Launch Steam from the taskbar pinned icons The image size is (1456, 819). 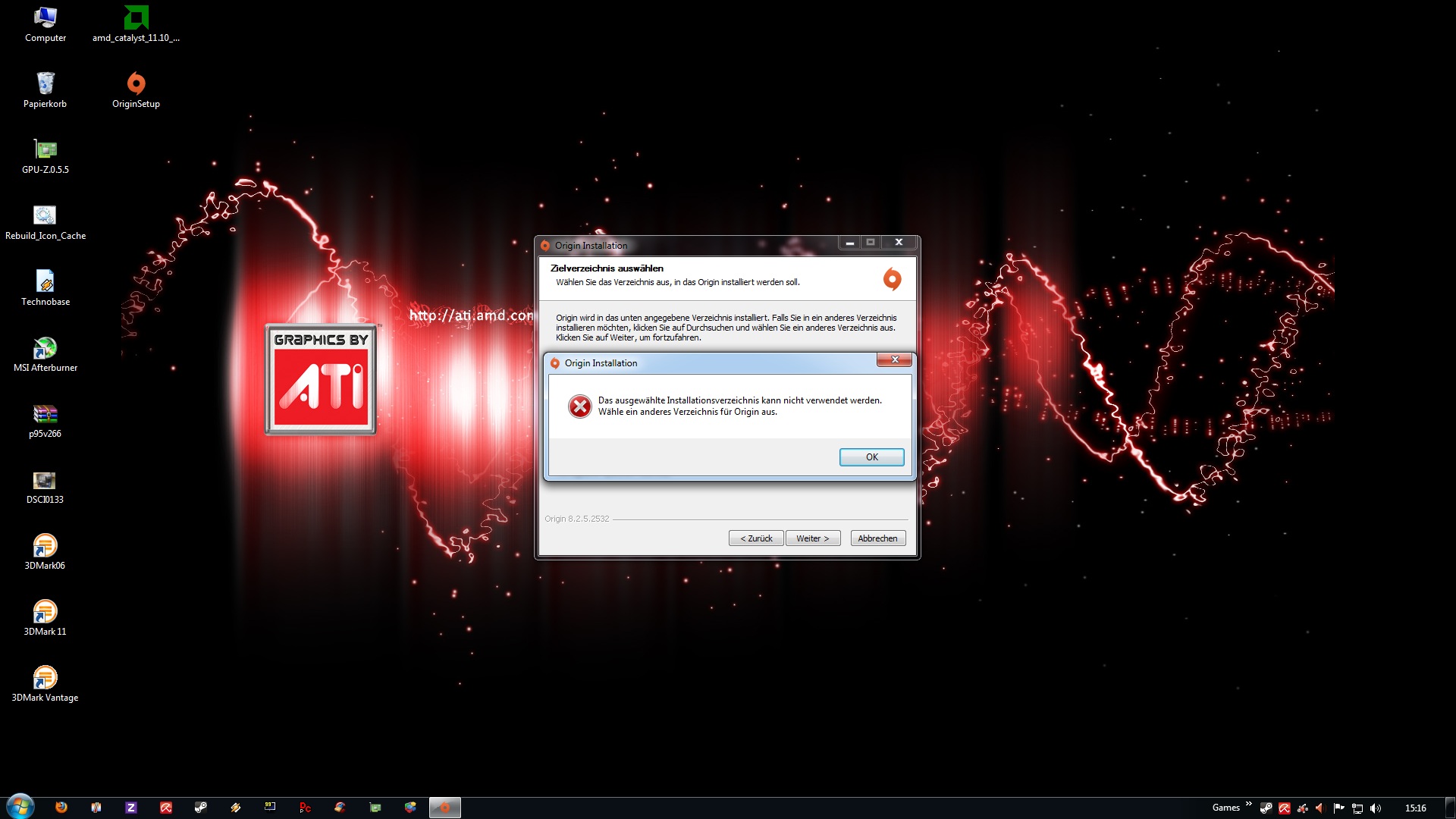pos(201,808)
